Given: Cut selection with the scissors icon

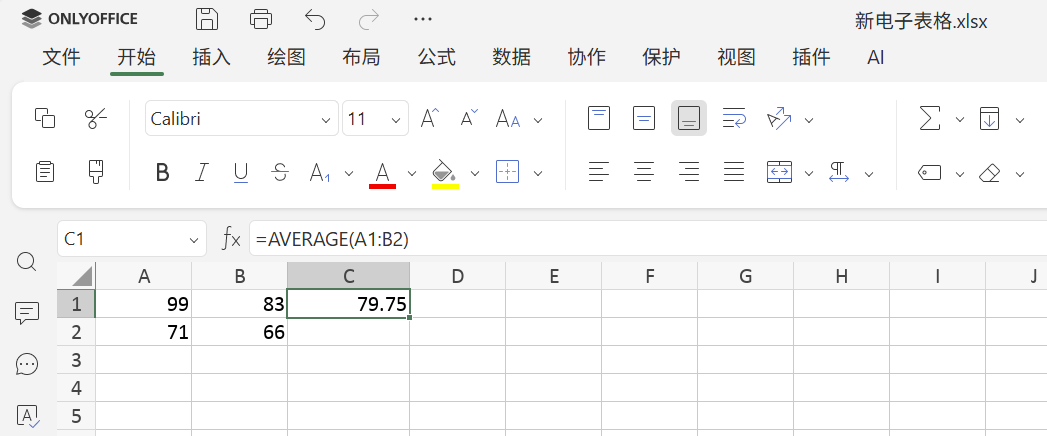Looking at the screenshot, I should tap(96, 118).
